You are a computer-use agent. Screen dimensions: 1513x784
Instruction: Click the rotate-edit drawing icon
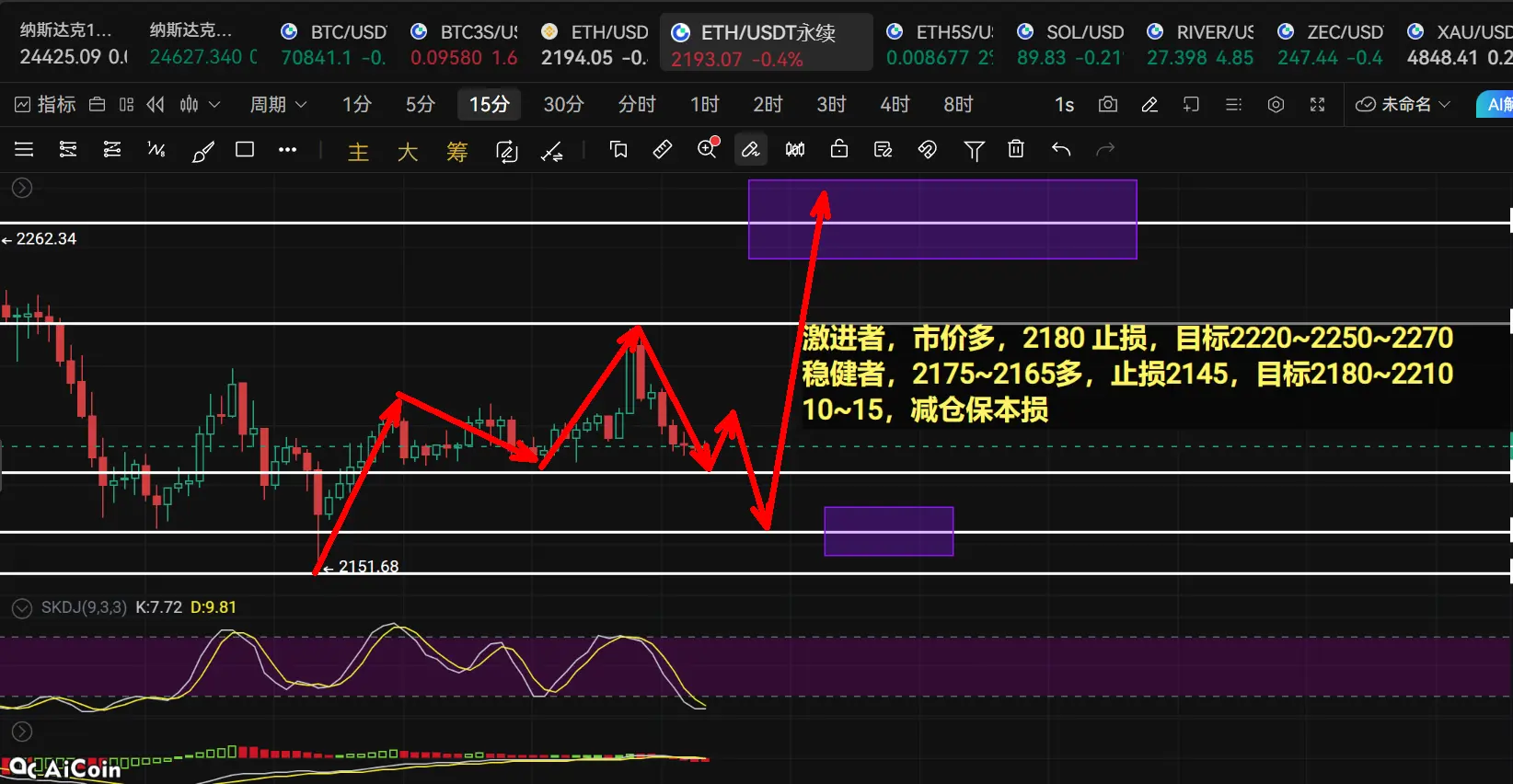tap(506, 151)
